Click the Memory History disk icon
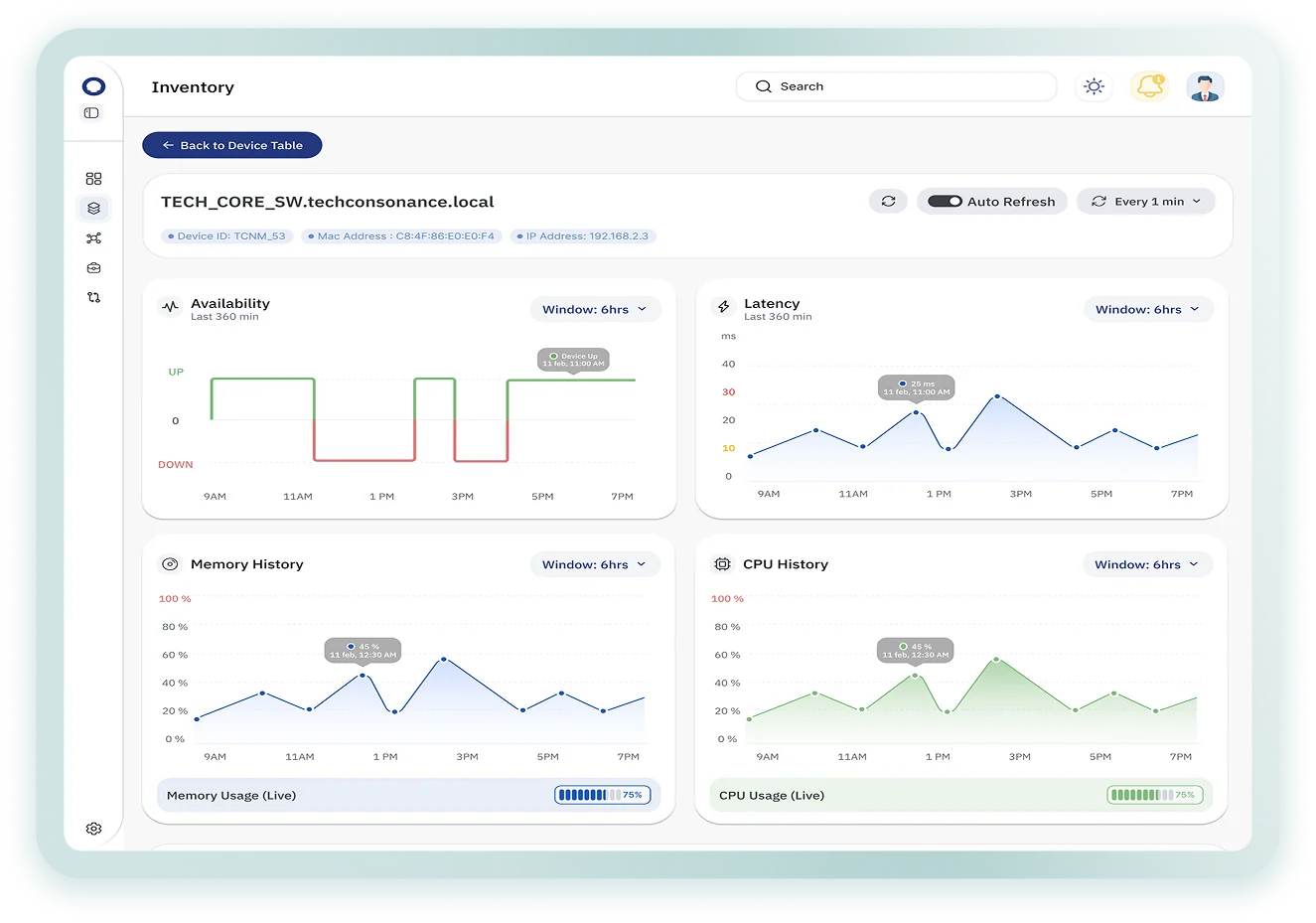Screen dimensions: 1316x923 pyautogui.click(x=170, y=564)
